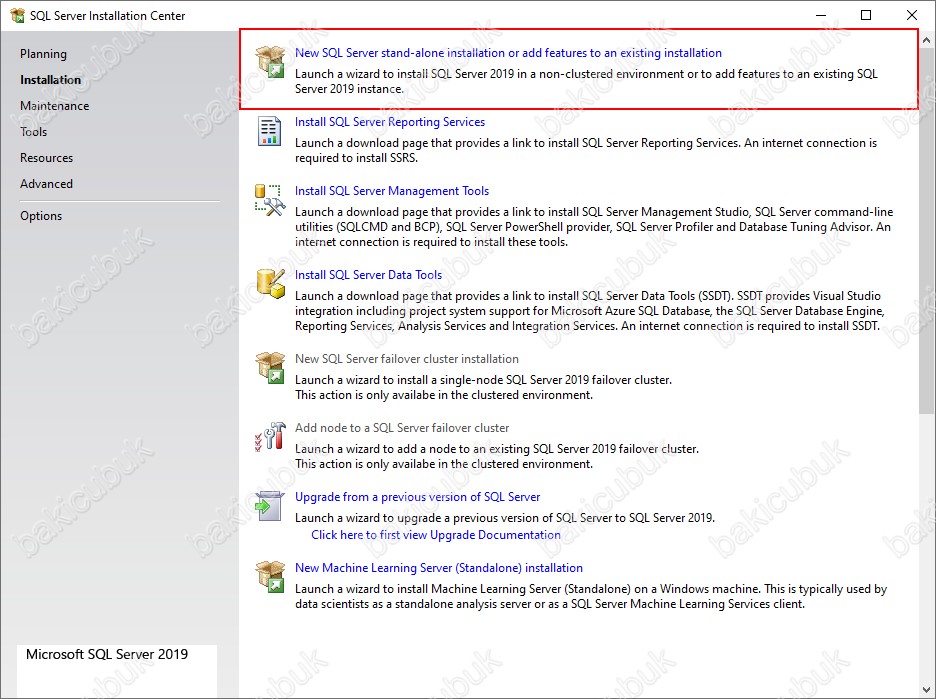Image resolution: width=936 pixels, height=699 pixels.
Task: Click the Machine Learning Server box icon
Action: [270, 577]
